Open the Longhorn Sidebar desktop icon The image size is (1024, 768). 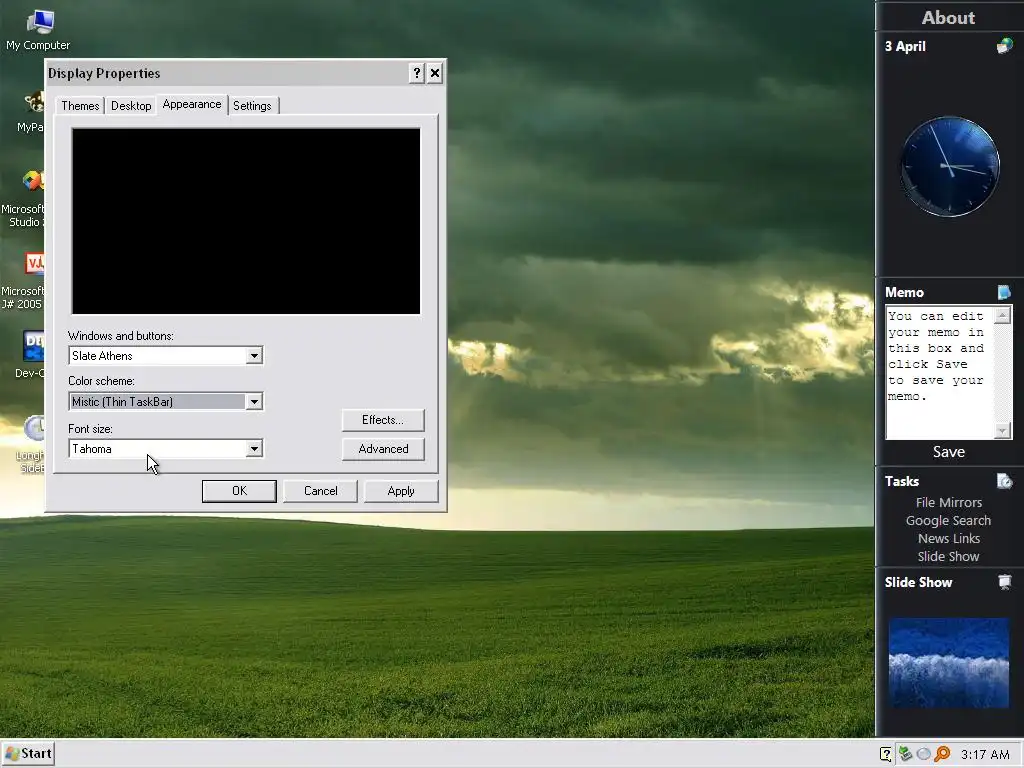(x=31, y=445)
